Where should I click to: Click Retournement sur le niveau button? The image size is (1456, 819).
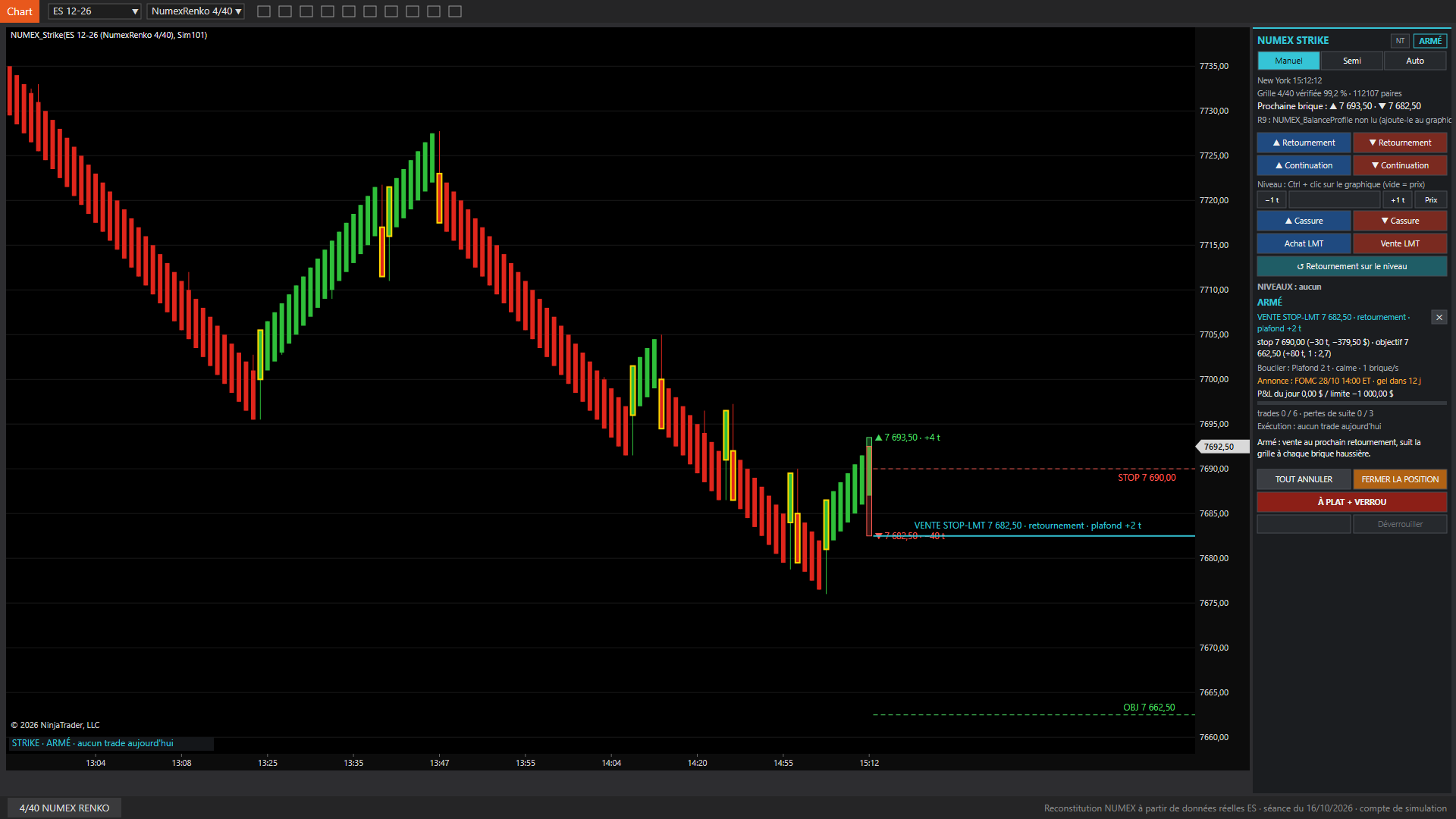1352,266
